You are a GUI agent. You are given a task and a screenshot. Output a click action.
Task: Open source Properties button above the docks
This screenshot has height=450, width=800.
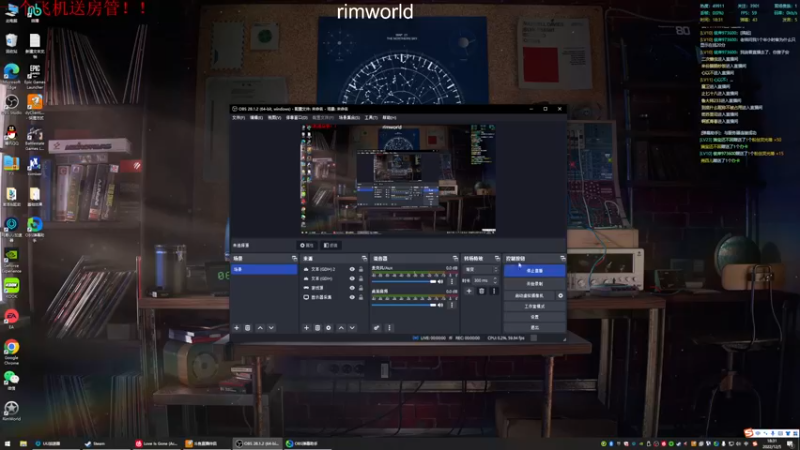tap(307, 245)
